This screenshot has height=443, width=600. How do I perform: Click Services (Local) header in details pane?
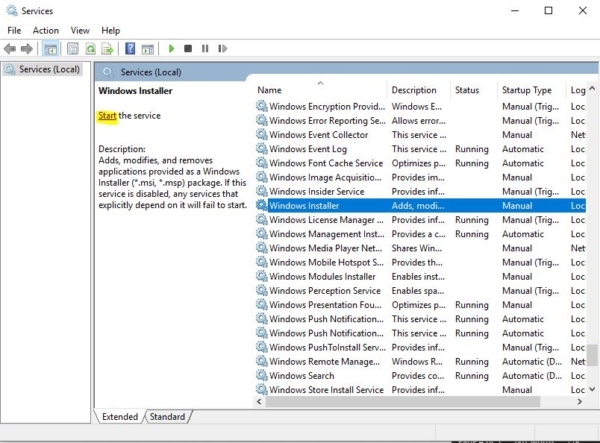[151, 72]
